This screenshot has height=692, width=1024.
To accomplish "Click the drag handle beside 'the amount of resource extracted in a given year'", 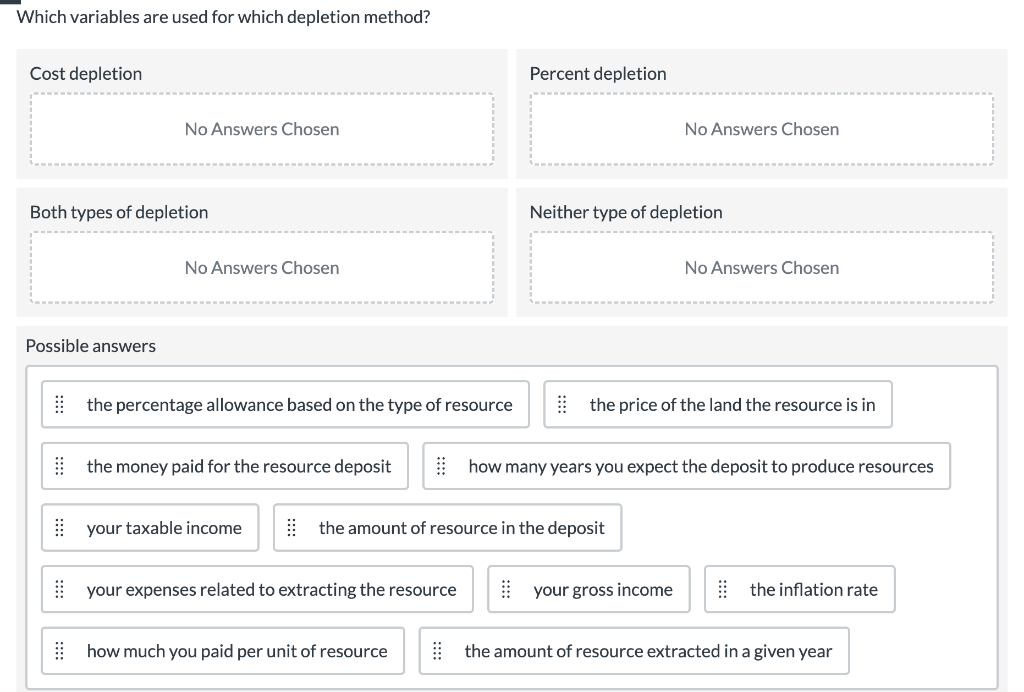I will coord(437,651).
